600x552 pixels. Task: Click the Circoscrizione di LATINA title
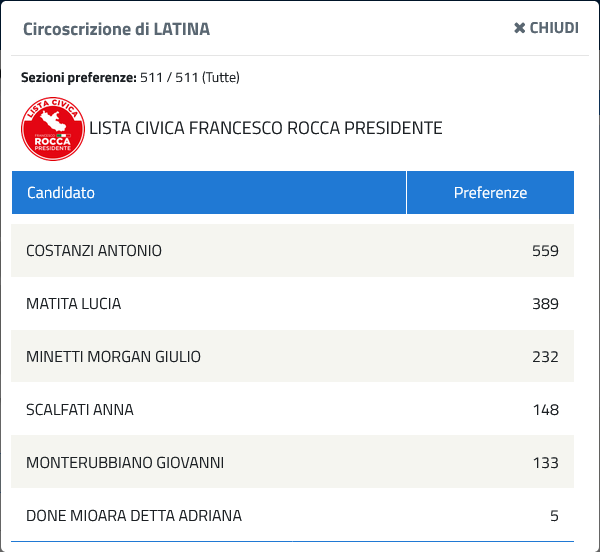click(x=116, y=29)
